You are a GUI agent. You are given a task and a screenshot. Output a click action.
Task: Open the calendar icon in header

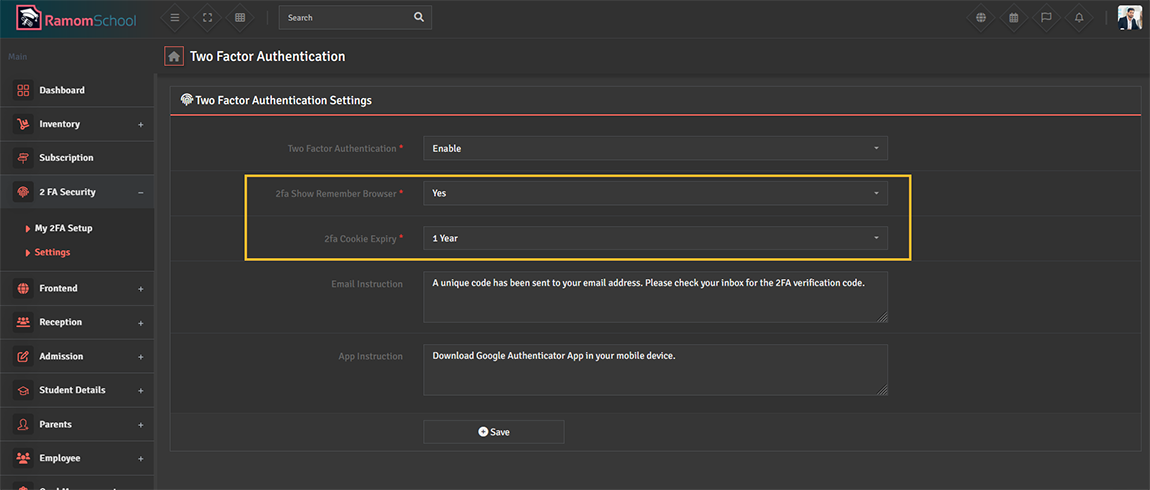point(1014,18)
